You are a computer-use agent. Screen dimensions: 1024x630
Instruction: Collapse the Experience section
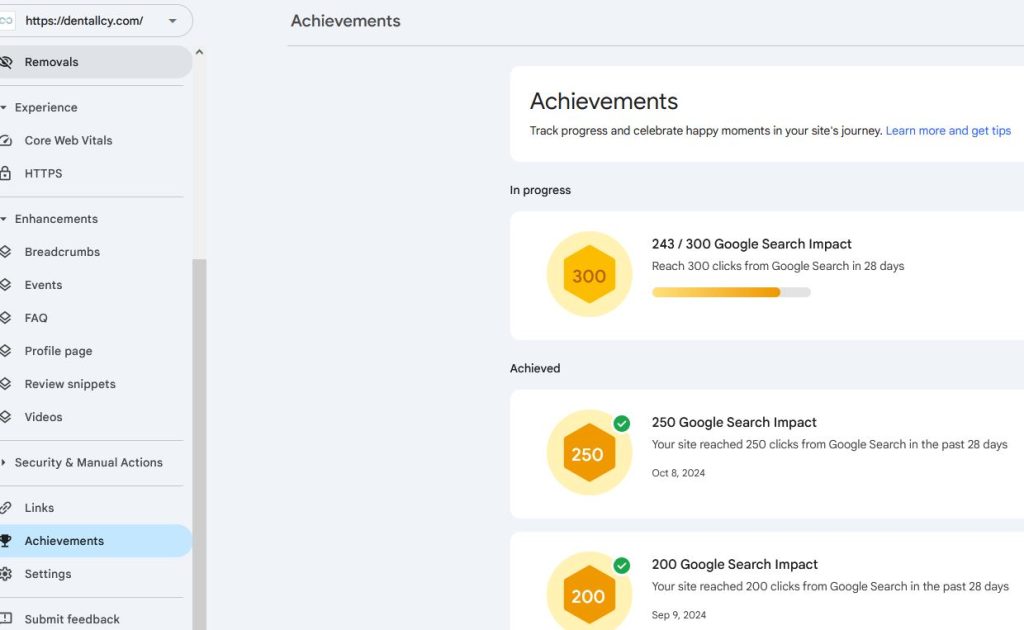click(x=4, y=107)
